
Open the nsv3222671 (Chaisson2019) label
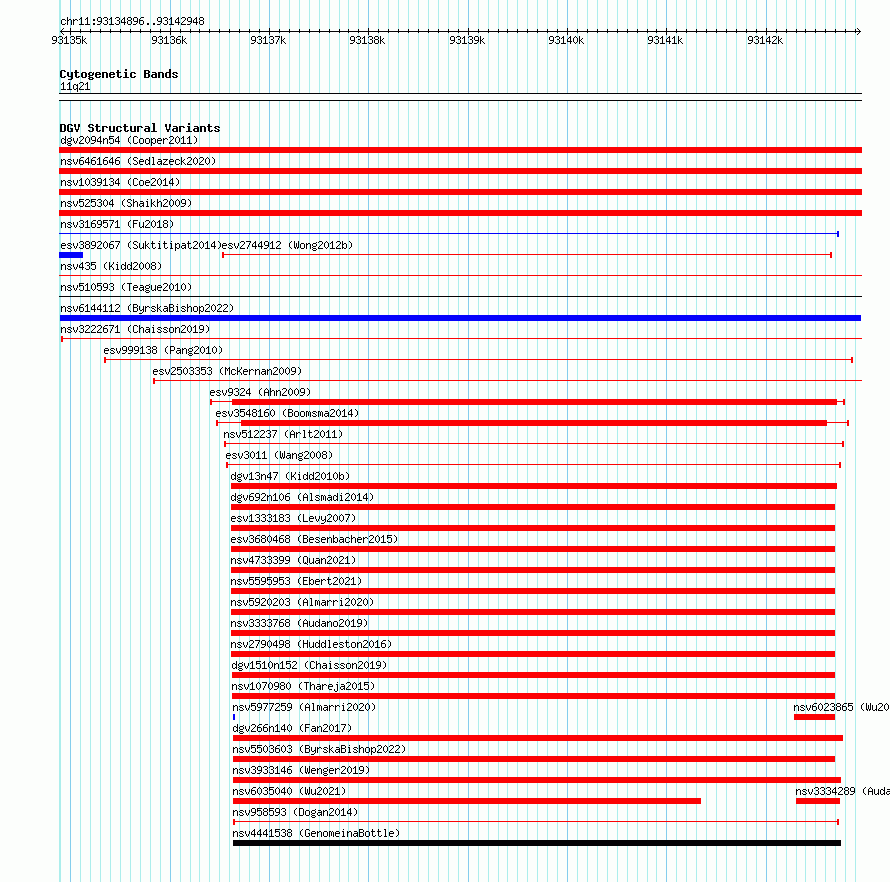(x=135, y=329)
